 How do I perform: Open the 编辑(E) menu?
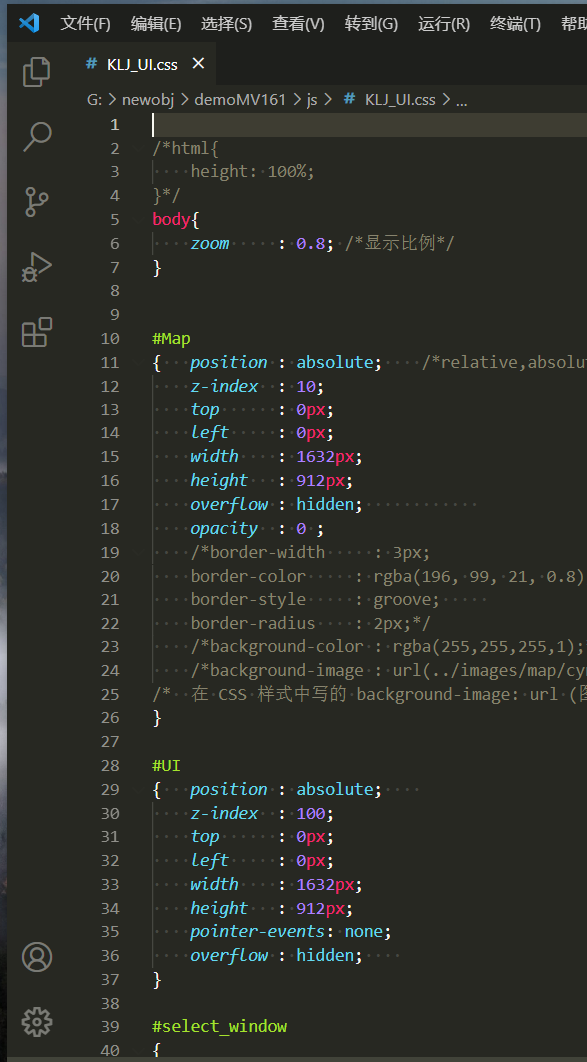click(x=156, y=24)
